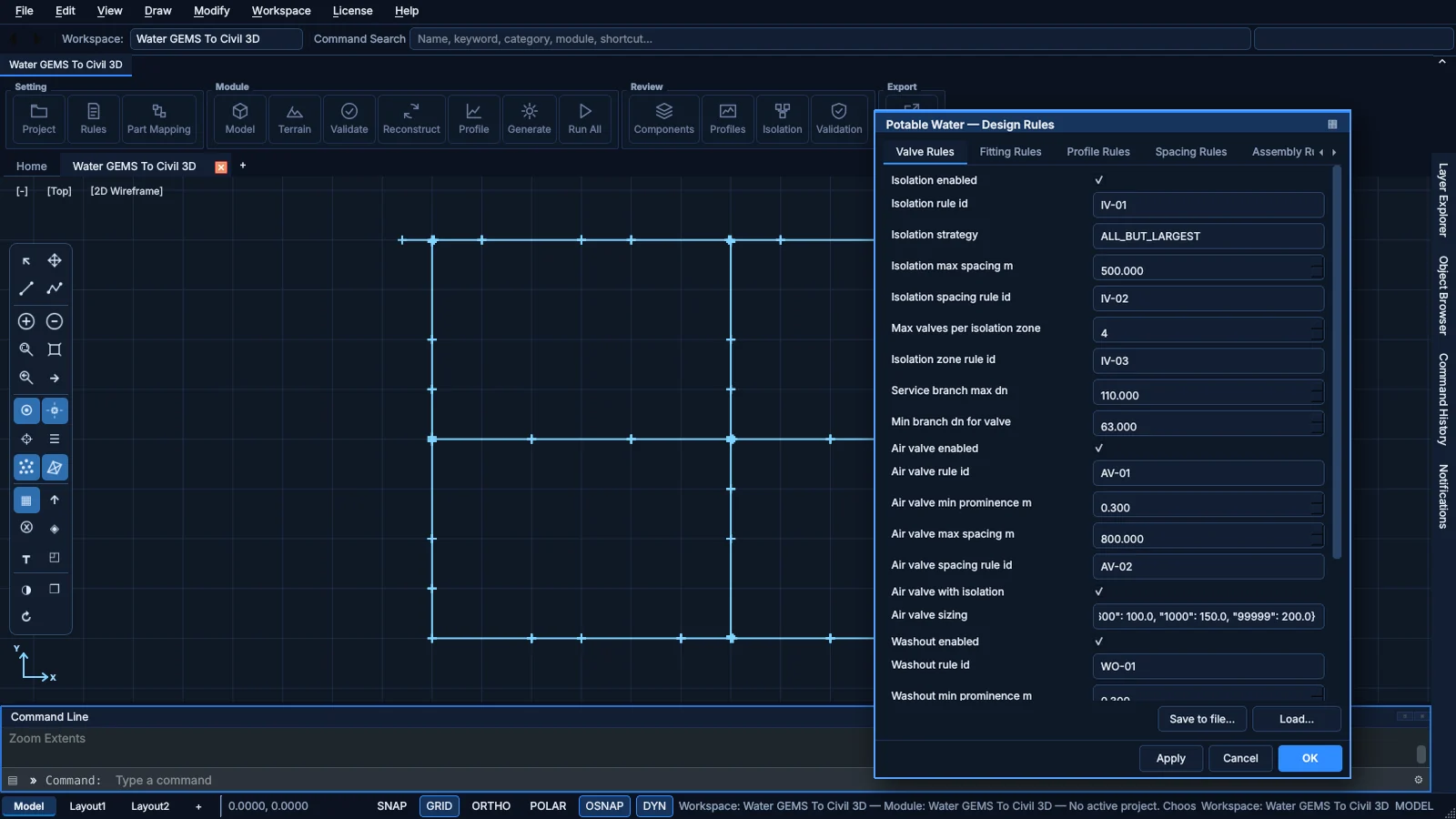Viewport: 1456px width, 819px height.
Task: Click the zoom in plus tool
Action: click(26, 321)
